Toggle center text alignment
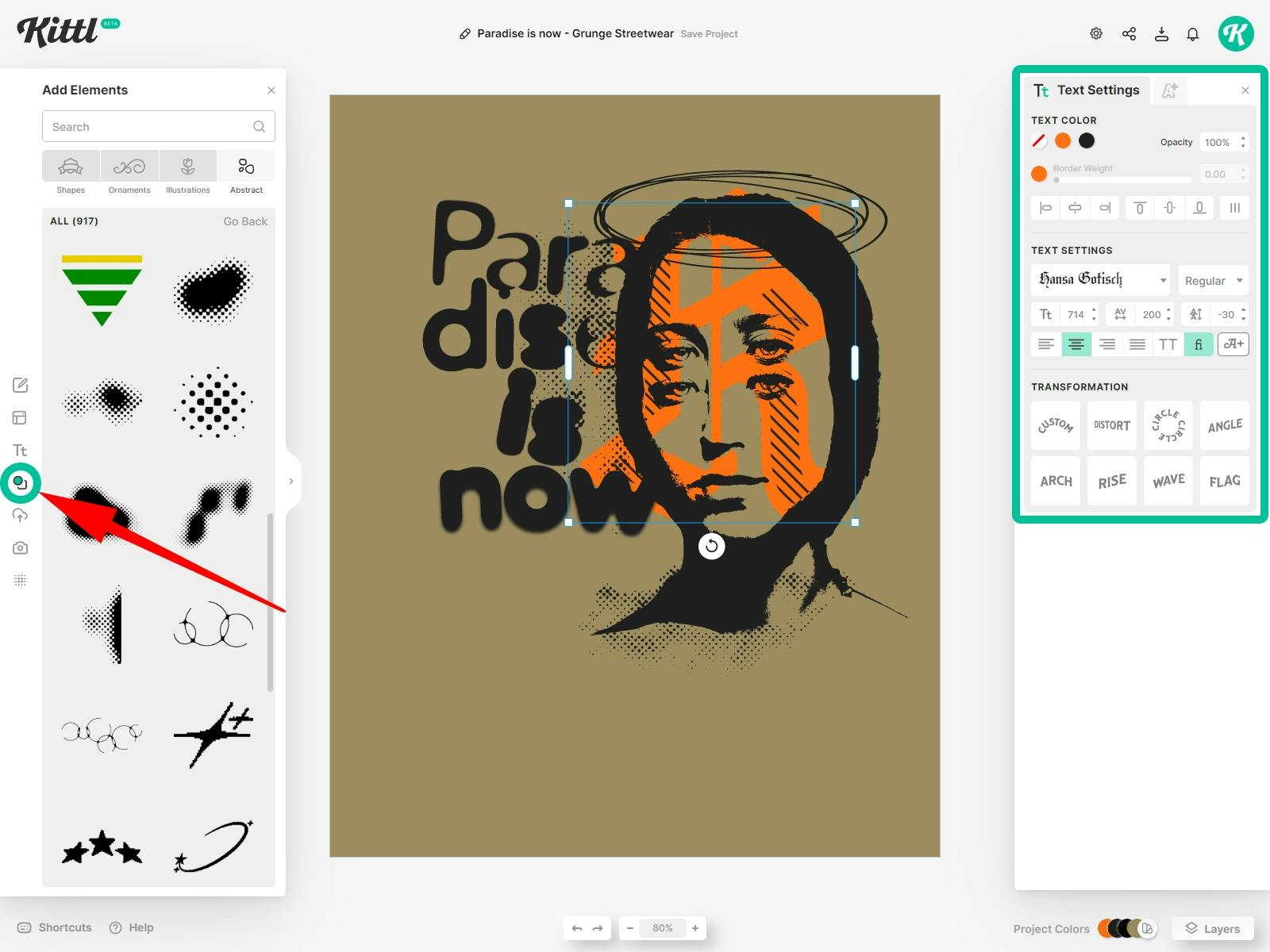 point(1076,344)
